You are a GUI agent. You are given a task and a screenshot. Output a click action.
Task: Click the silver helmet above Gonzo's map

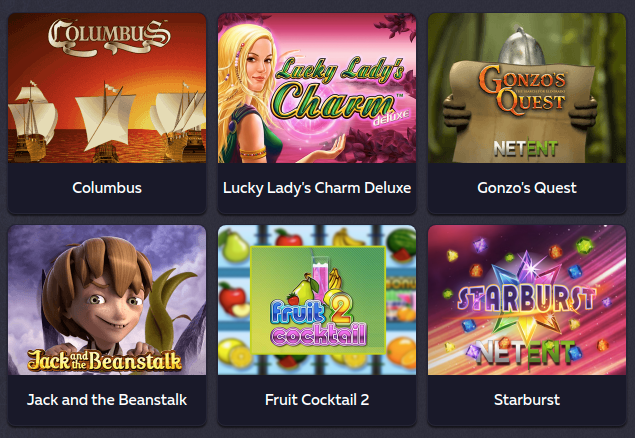521,47
